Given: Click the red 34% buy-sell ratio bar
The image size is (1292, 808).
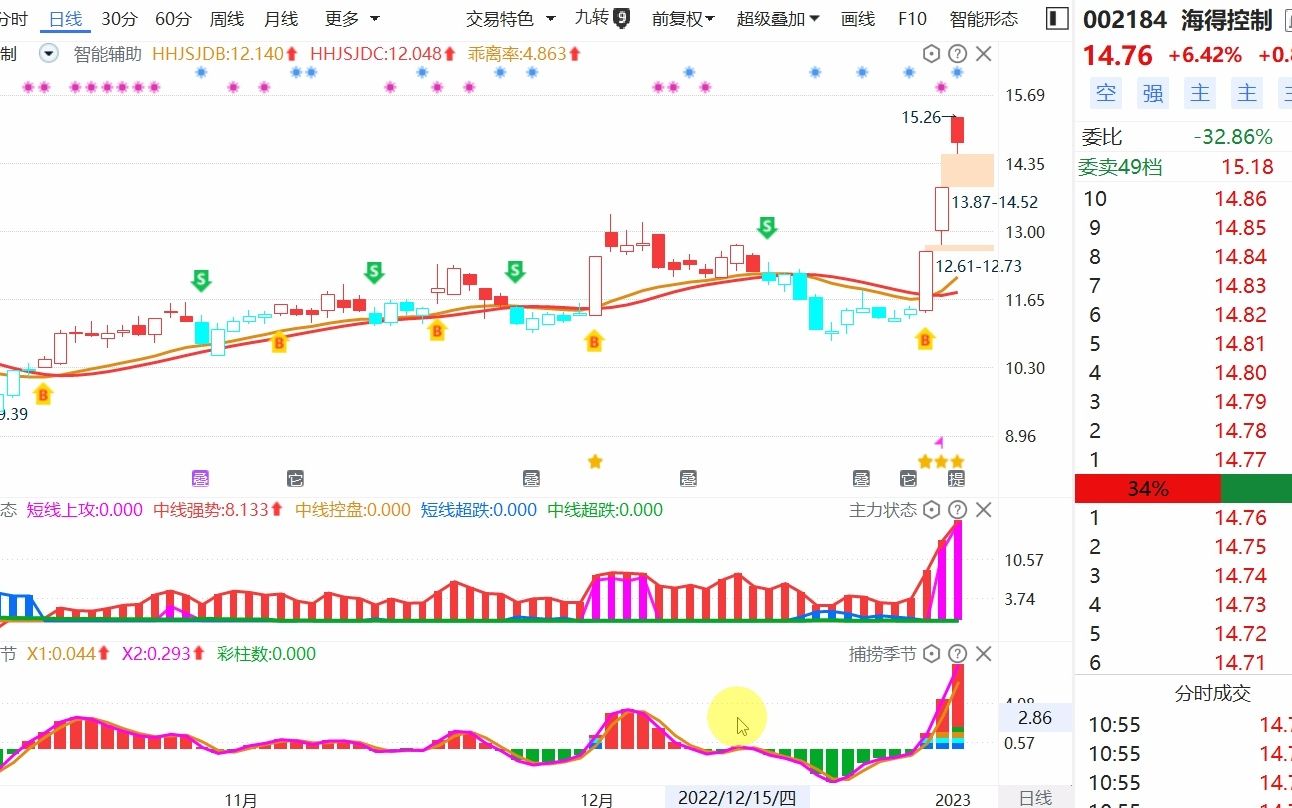Looking at the screenshot, I should click(1148, 489).
